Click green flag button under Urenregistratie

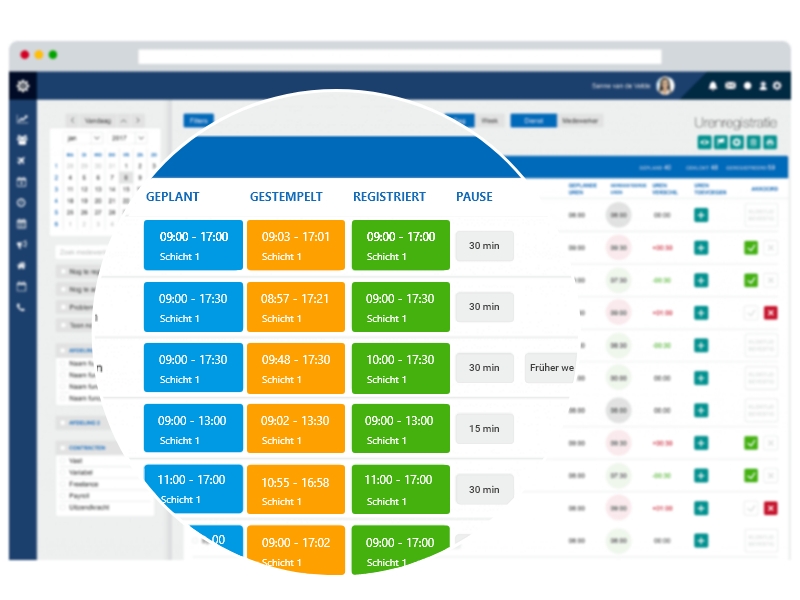pos(720,142)
